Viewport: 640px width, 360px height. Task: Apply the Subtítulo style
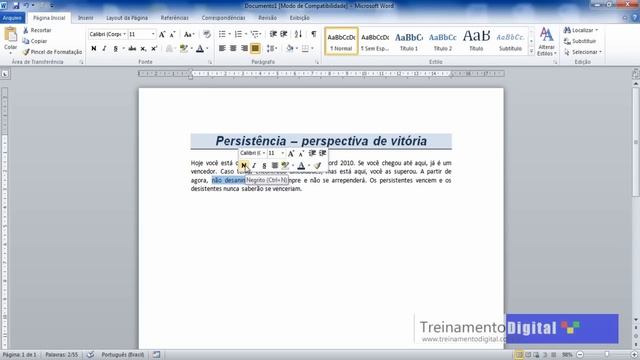click(x=510, y=41)
